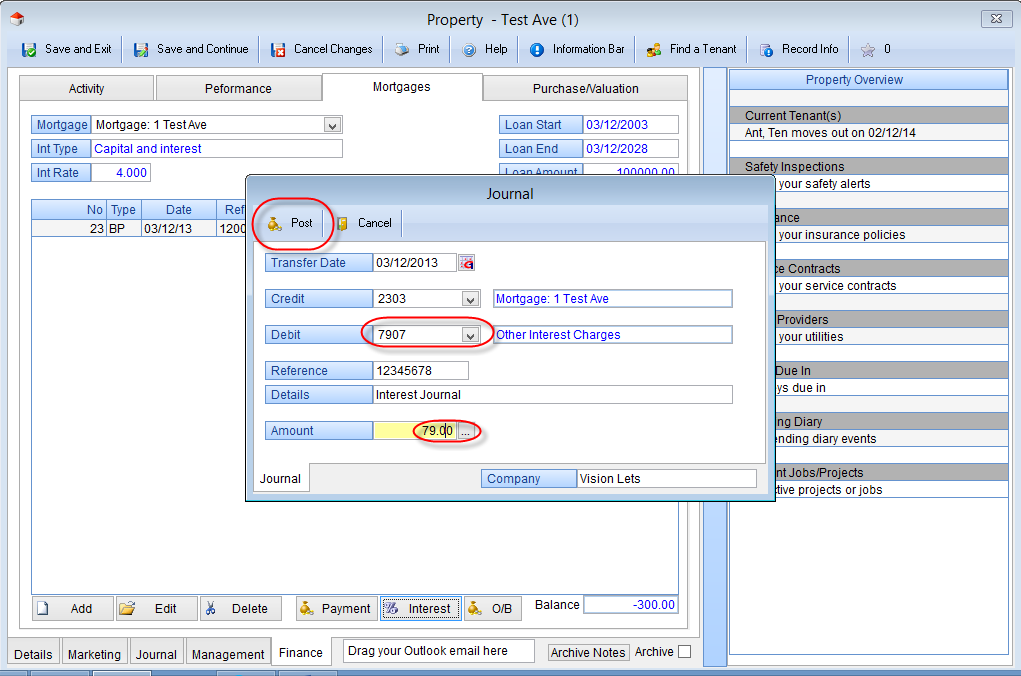Close the Property window
1021x676 pixels.
coord(996,19)
